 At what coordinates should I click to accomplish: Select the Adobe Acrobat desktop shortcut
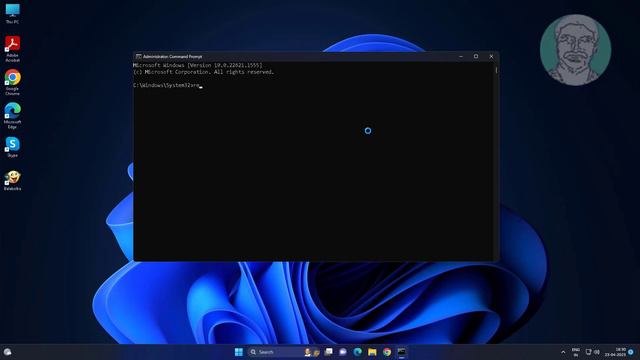point(12,49)
